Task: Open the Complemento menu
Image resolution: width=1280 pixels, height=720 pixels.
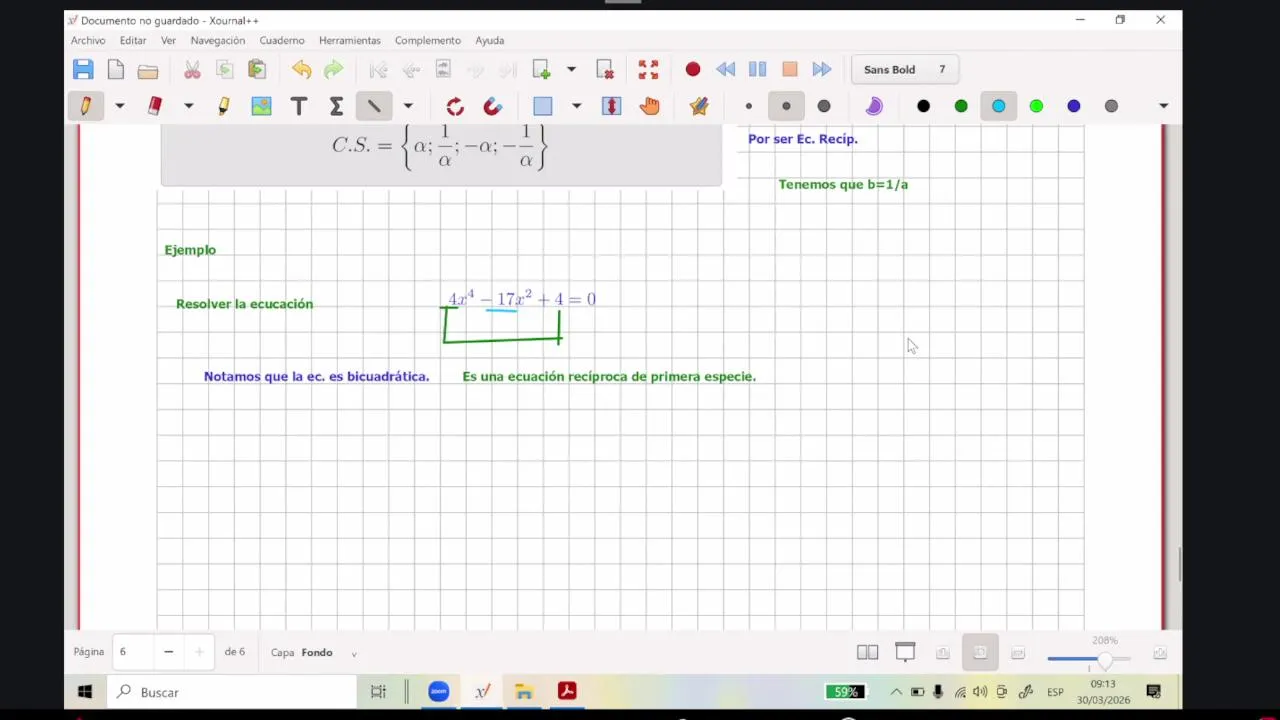Action: coord(428,40)
